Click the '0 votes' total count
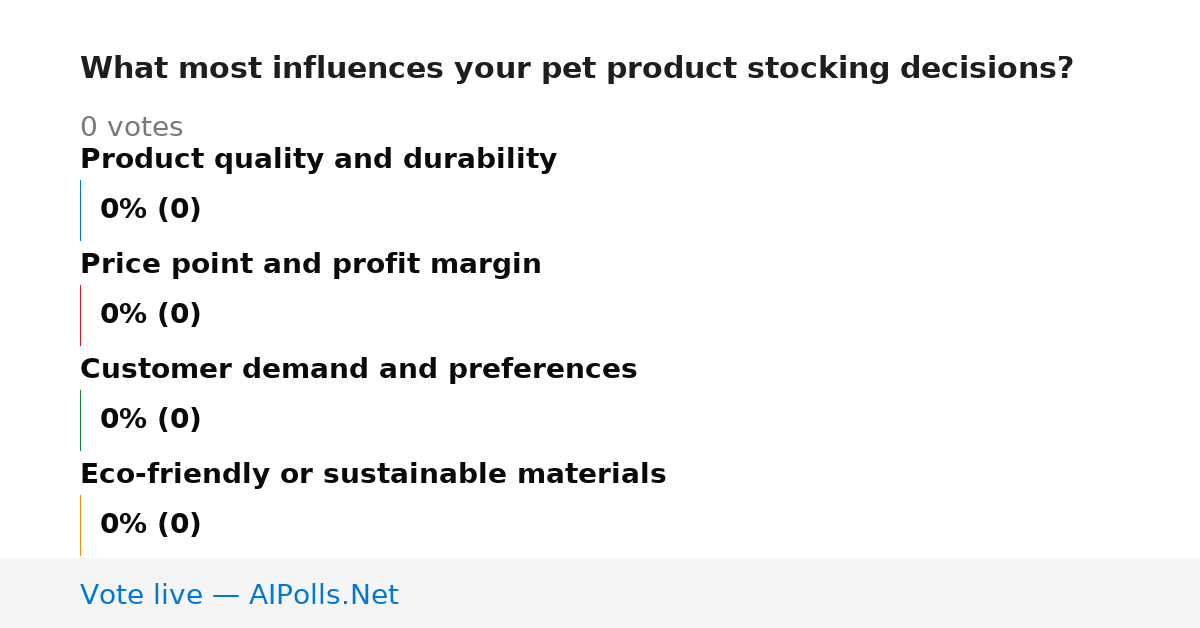The width and height of the screenshot is (1200, 628). coord(131,128)
